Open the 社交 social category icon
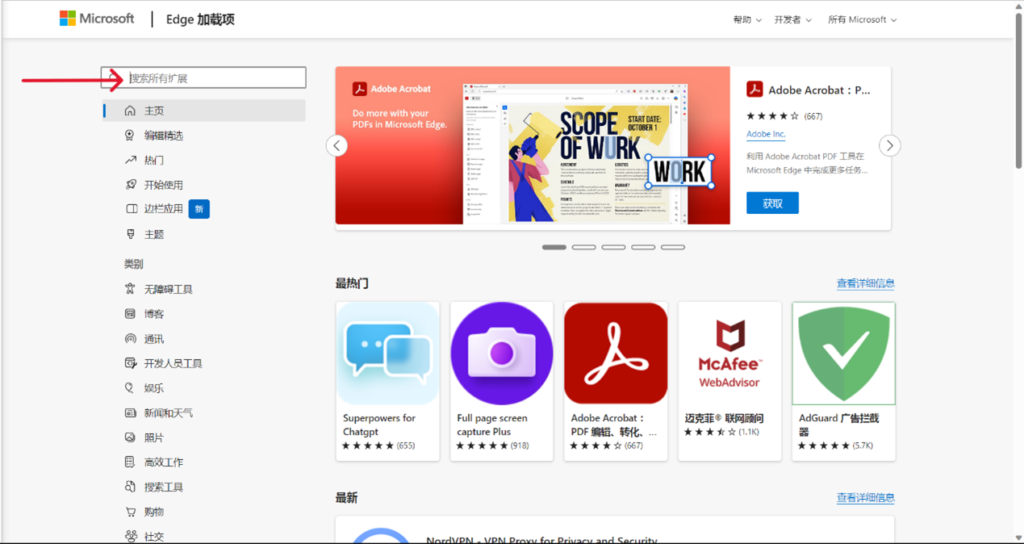This screenshot has height=544, width=1024. [130, 536]
